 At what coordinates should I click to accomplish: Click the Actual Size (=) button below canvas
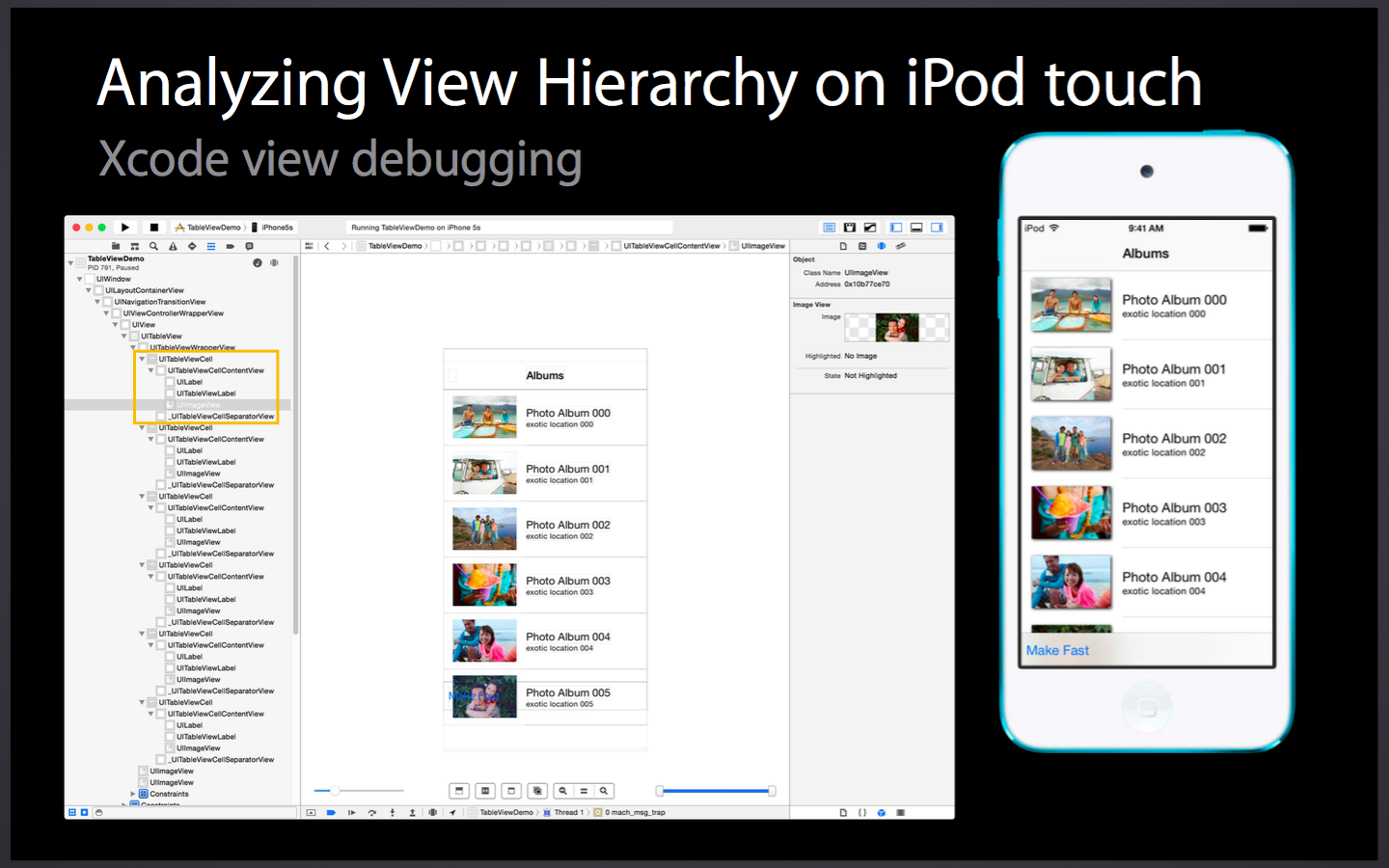click(x=583, y=791)
